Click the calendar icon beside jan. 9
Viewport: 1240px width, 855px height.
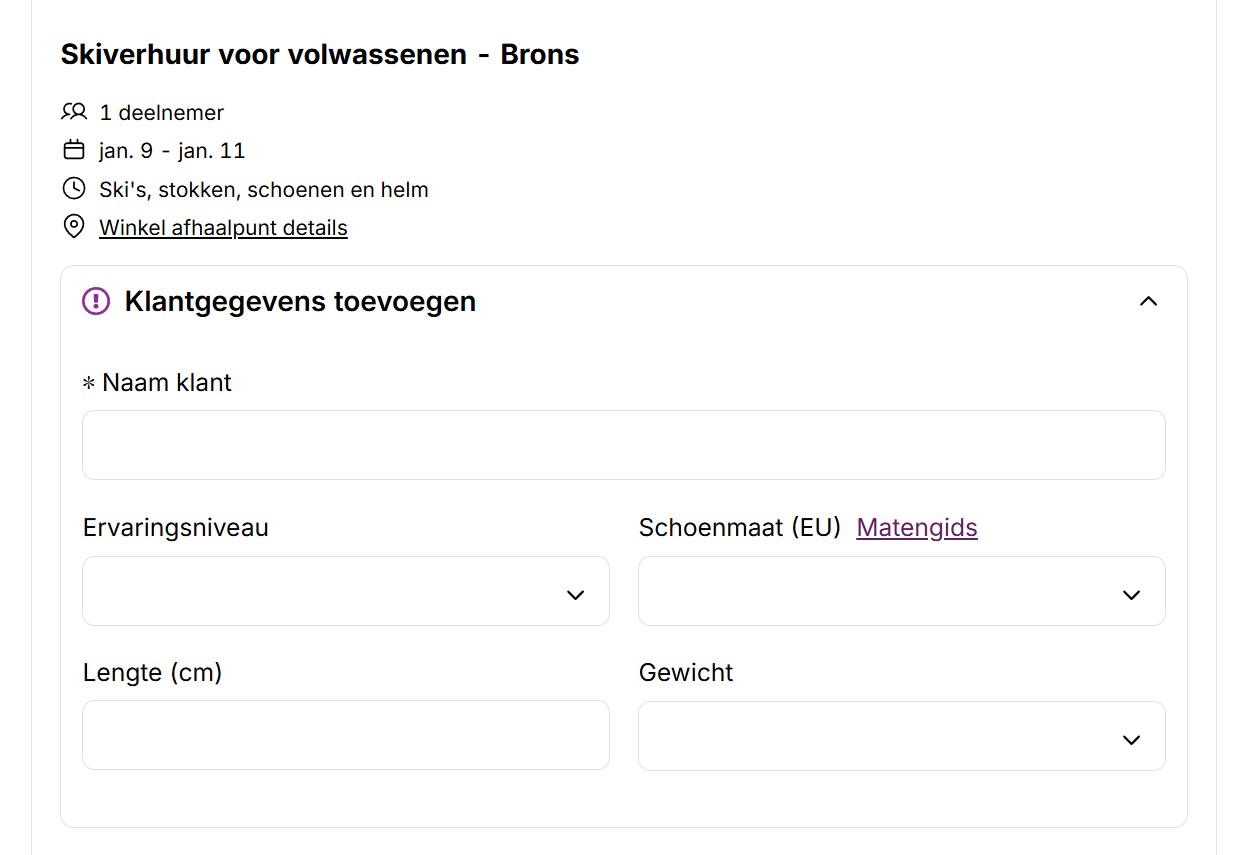tap(72, 148)
